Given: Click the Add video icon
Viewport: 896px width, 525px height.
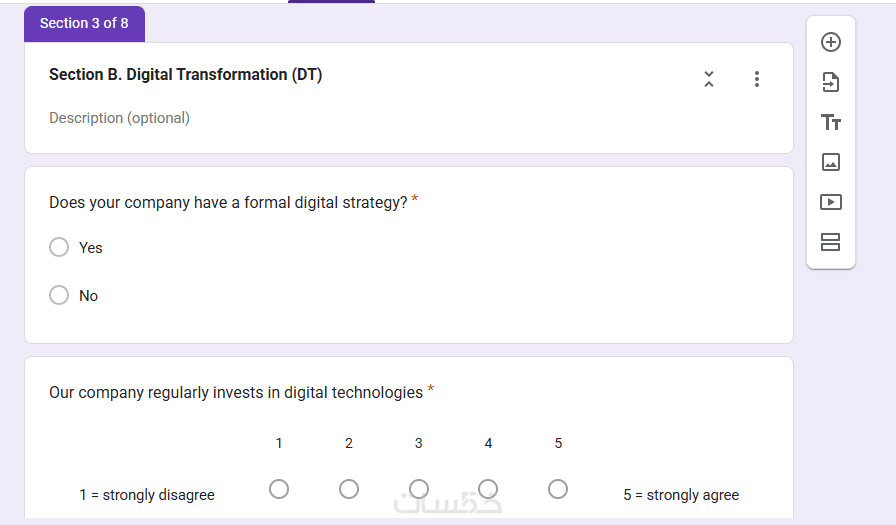Looking at the screenshot, I should point(830,202).
